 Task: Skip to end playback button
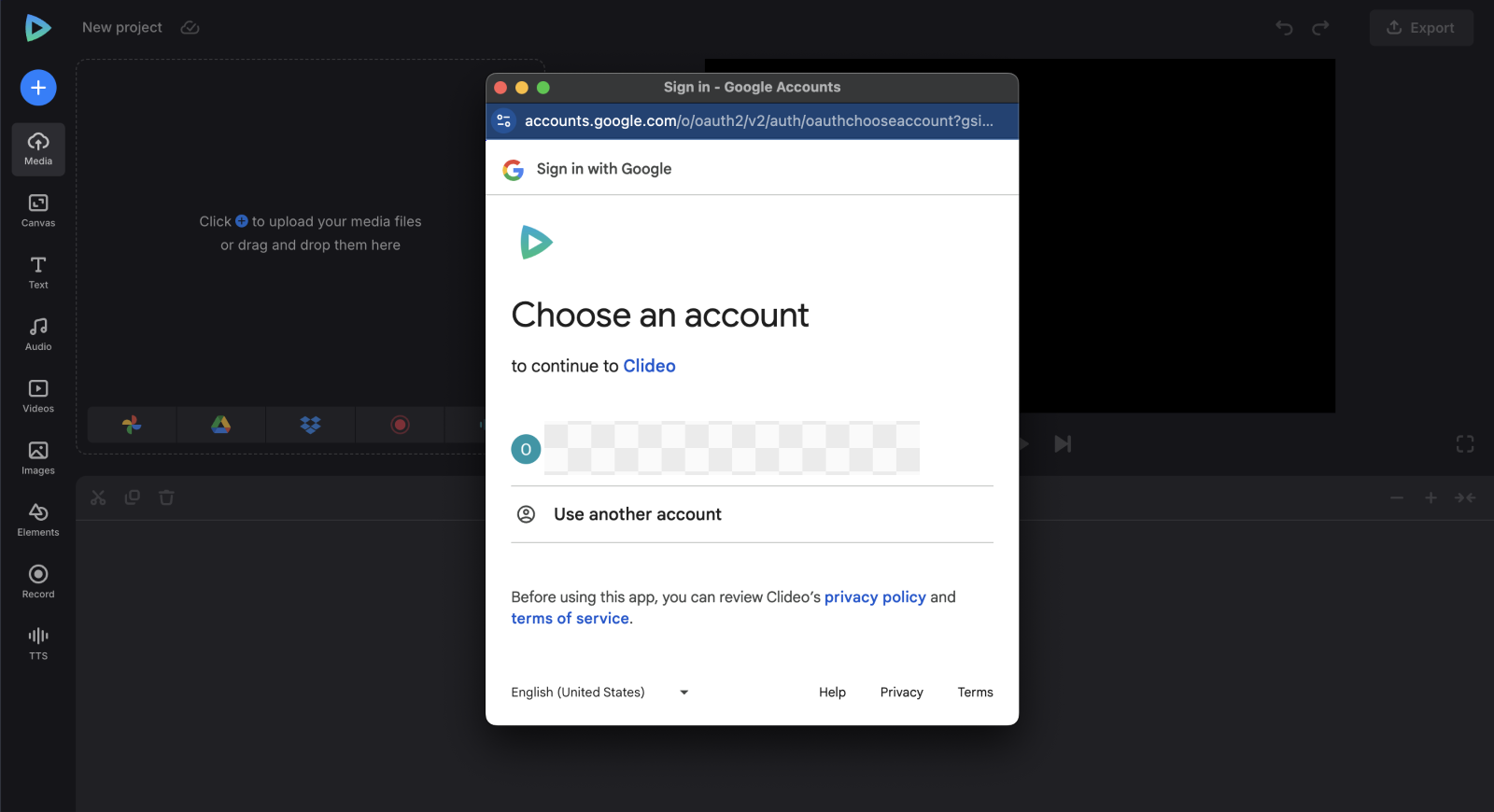1063,444
